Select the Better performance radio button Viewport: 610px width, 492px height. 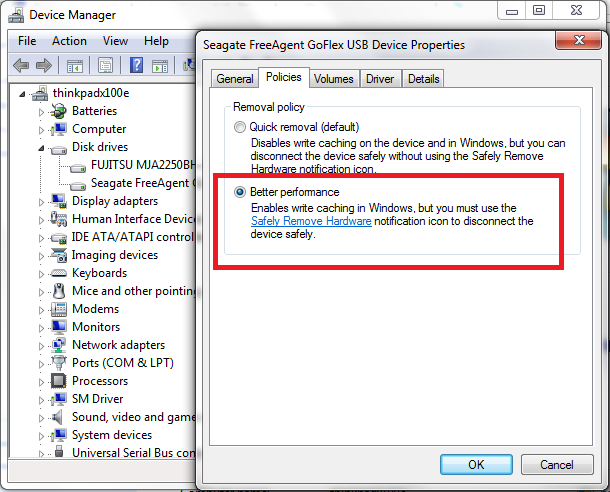(240, 192)
